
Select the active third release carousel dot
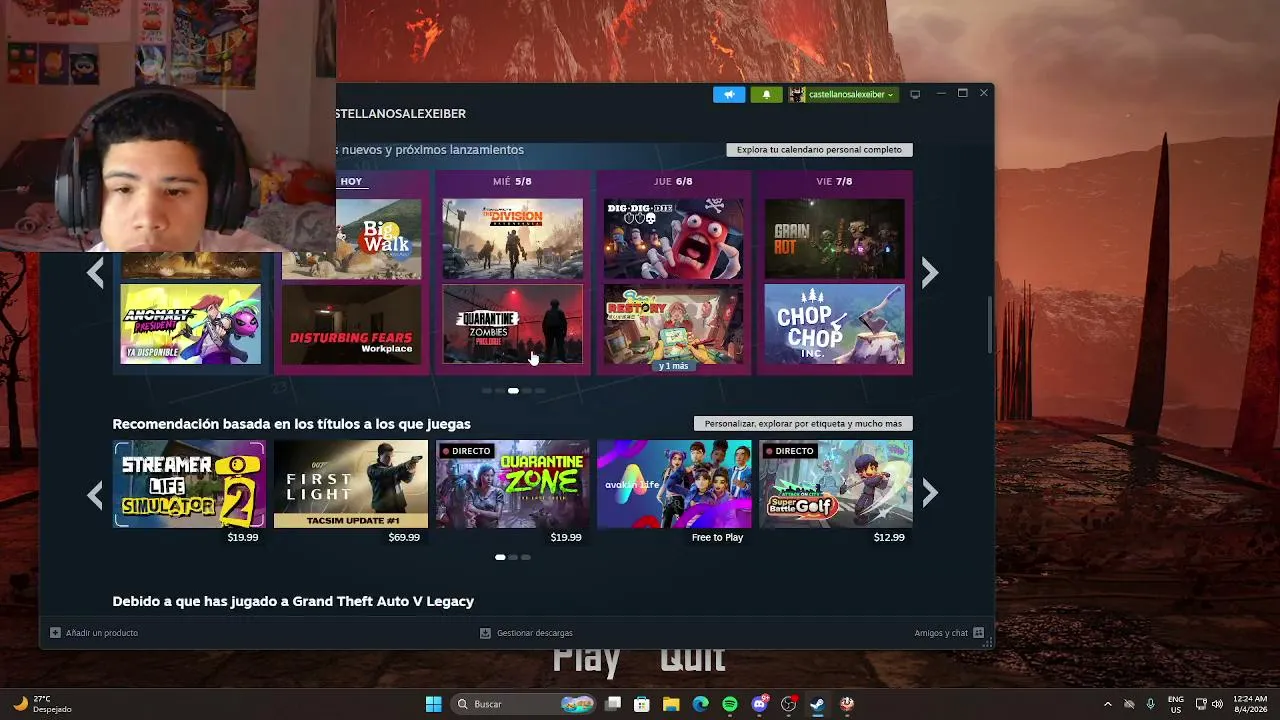tap(513, 391)
